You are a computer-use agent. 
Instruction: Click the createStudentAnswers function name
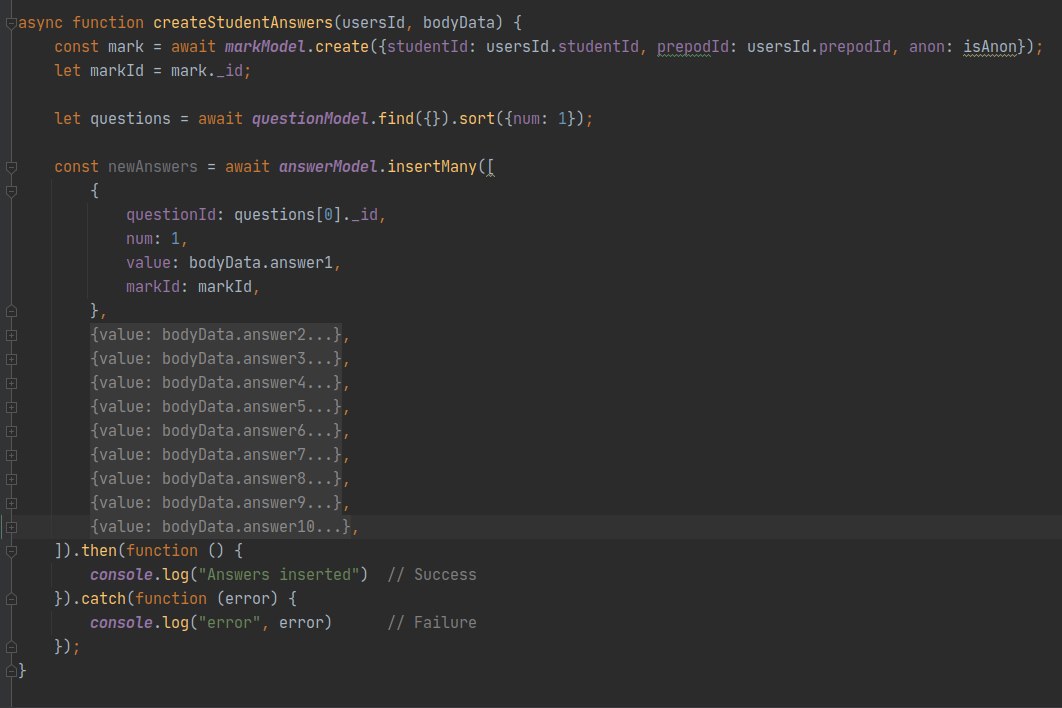[242, 23]
